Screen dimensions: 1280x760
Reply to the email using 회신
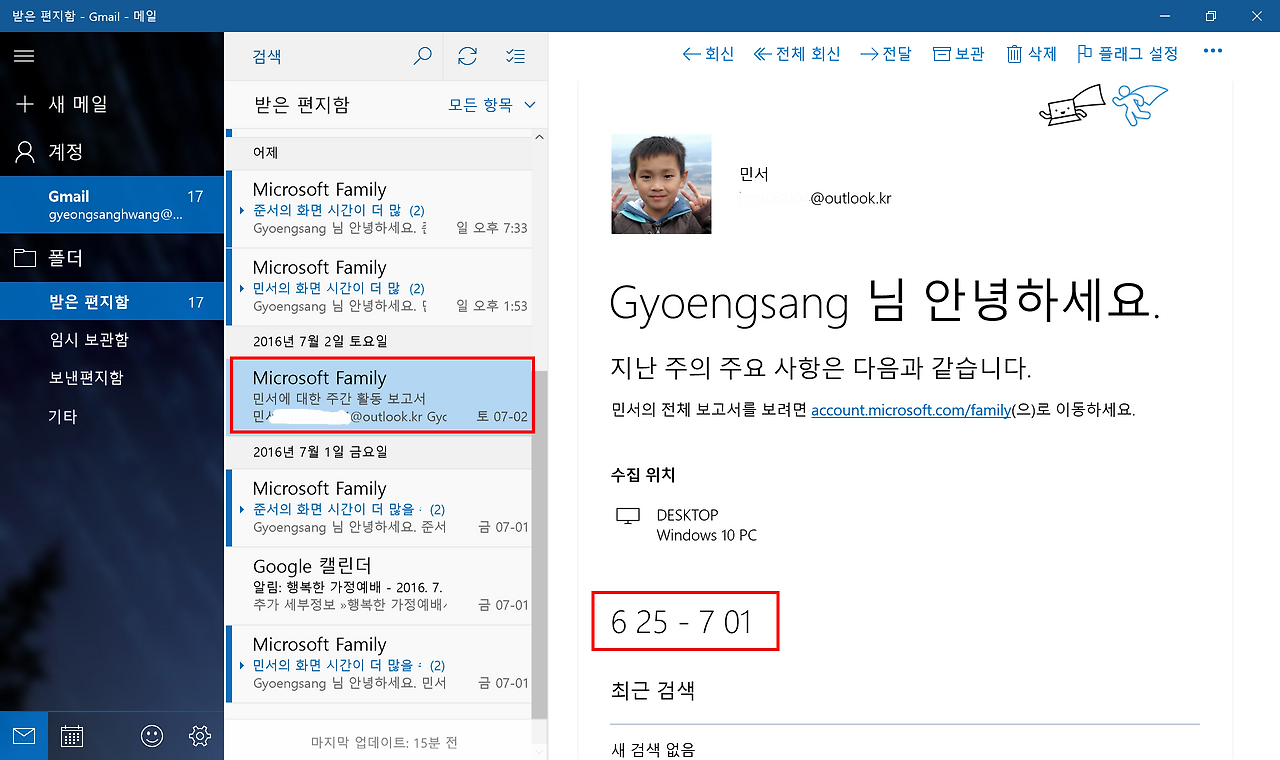[x=708, y=53]
